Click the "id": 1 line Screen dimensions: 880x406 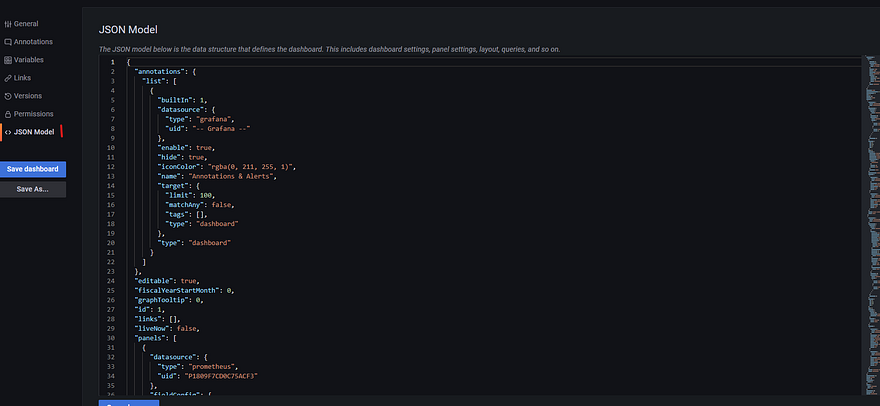[x=149, y=309]
